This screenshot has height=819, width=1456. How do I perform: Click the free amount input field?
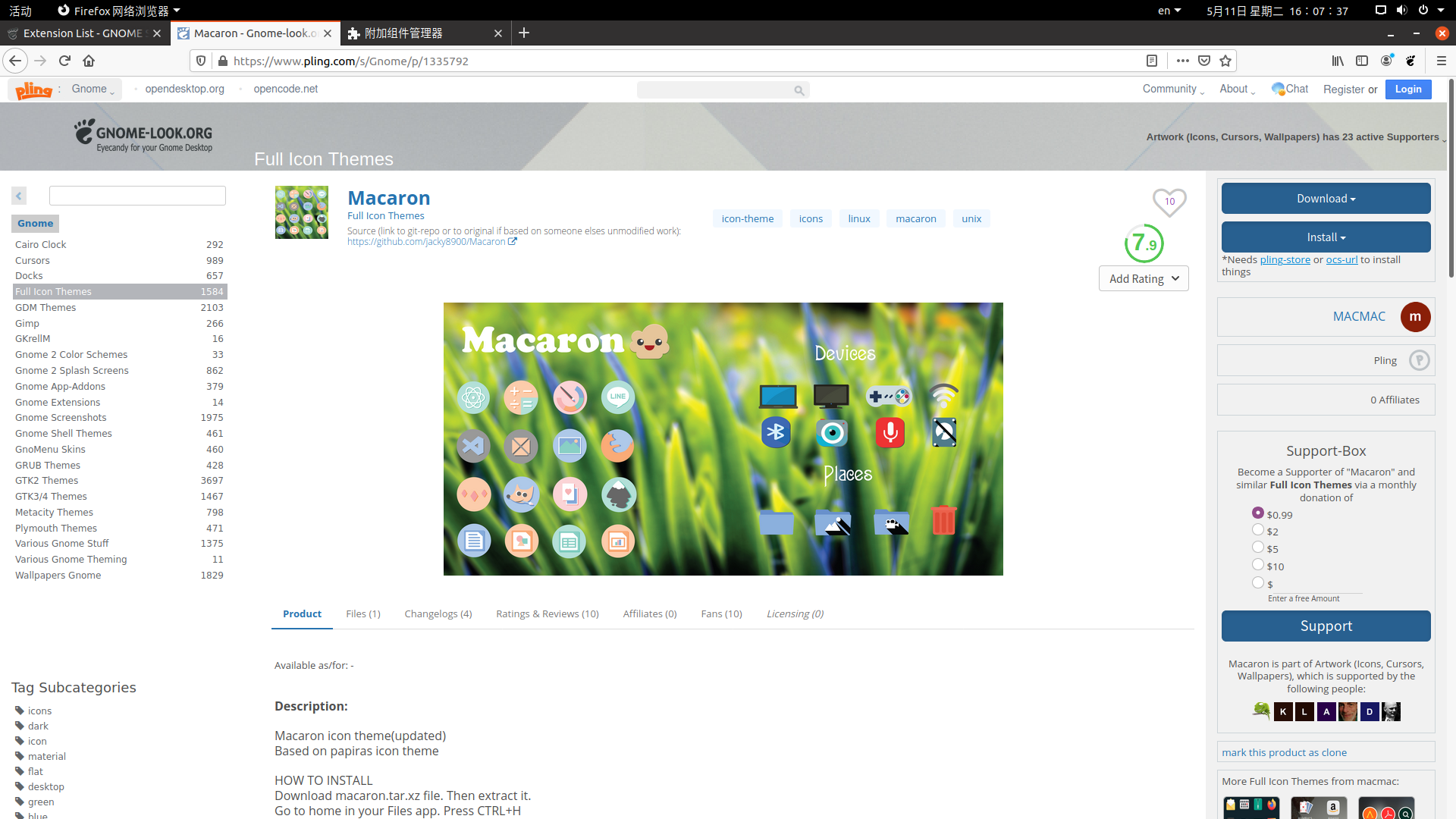(x=1319, y=585)
